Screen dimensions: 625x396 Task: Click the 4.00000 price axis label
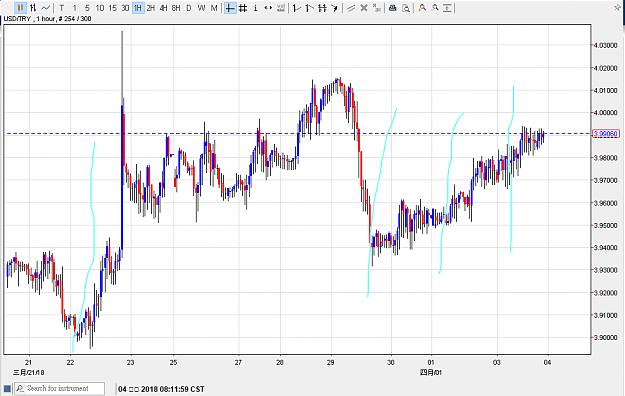(x=605, y=113)
